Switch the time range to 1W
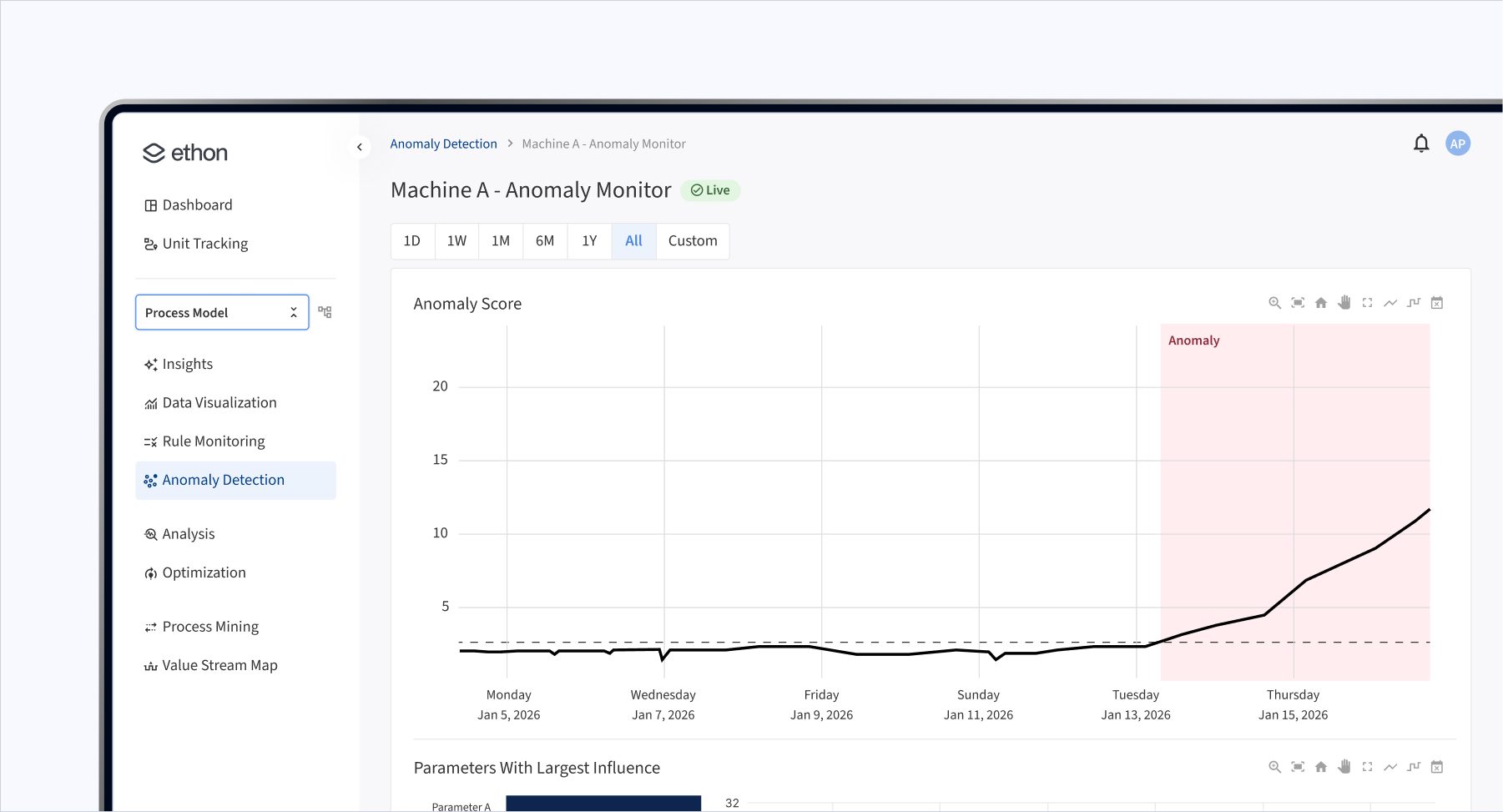 [456, 240]
